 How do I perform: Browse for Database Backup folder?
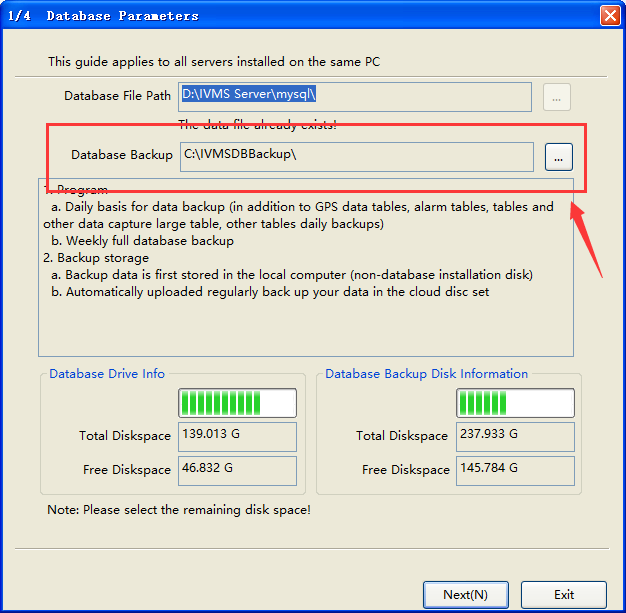(559, 157)
